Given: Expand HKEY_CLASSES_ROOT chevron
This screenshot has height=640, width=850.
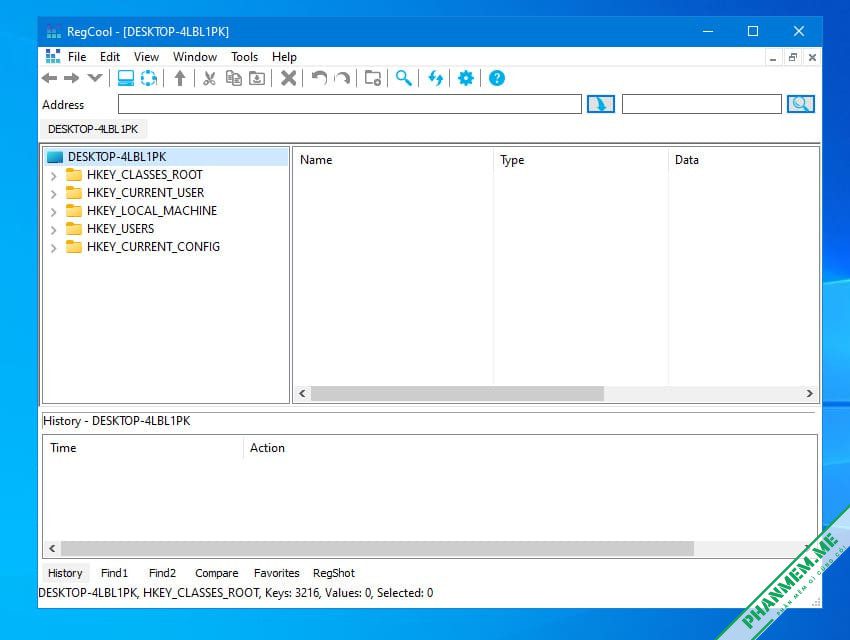Looking at the screenshot, I should pyautogui.click(x=53, y=176).
